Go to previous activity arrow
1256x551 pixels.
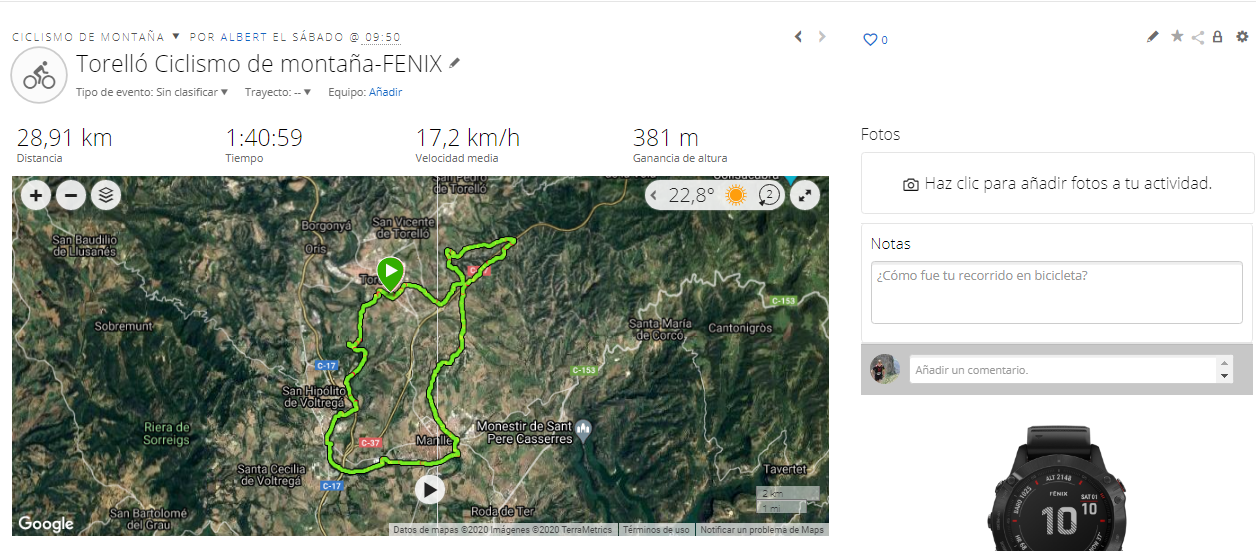[798, 37]
